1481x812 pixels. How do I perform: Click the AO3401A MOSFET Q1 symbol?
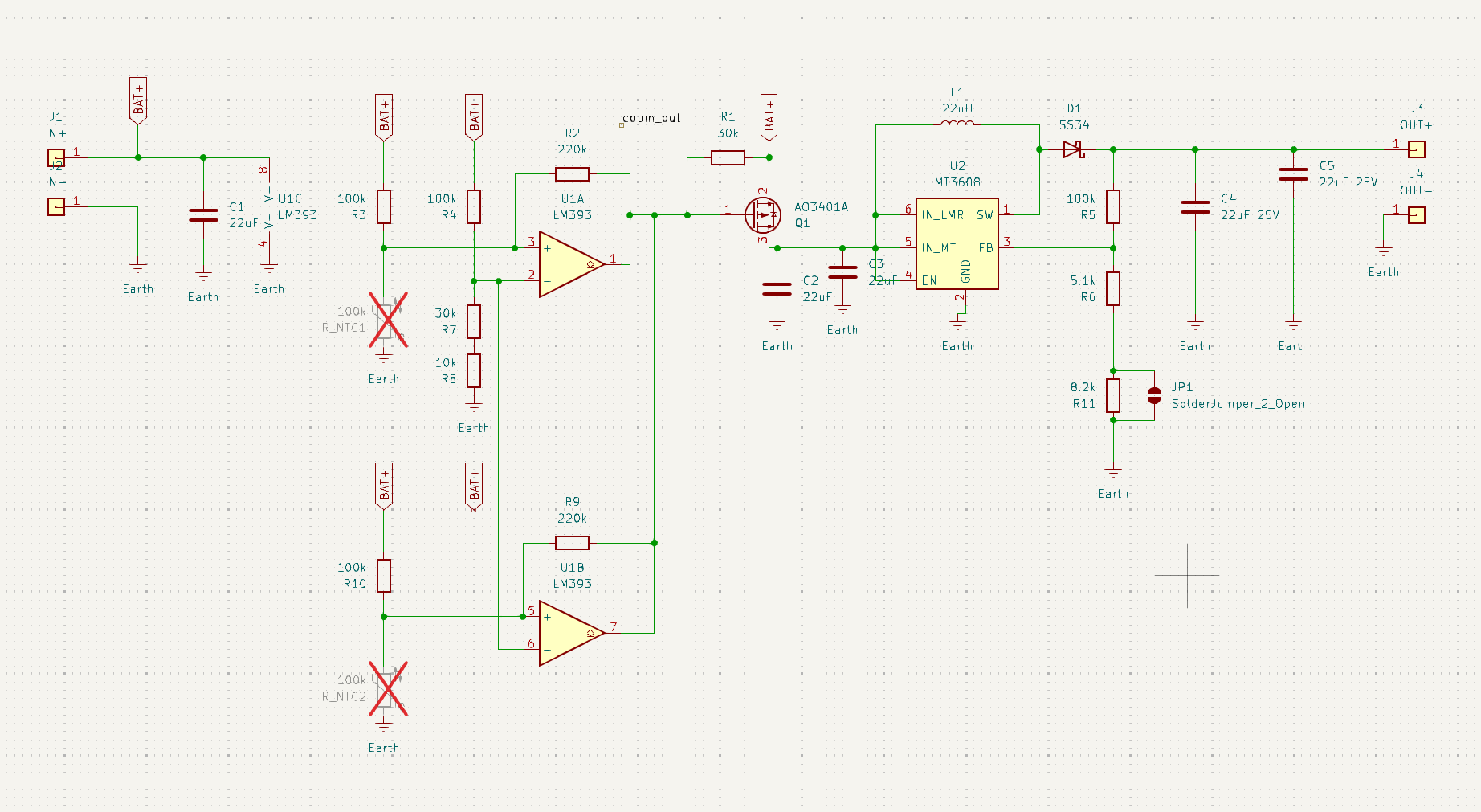coord(762,214)
